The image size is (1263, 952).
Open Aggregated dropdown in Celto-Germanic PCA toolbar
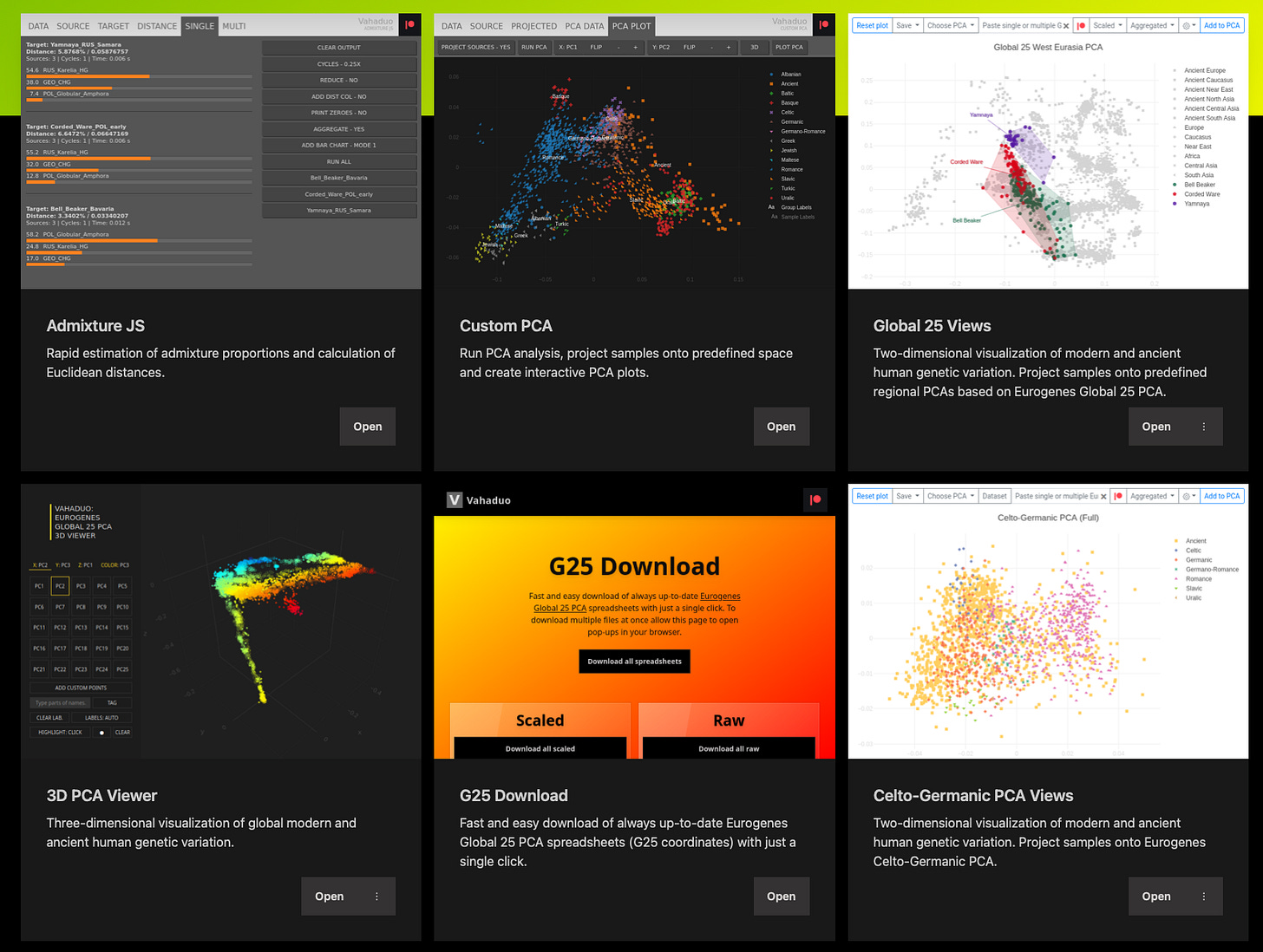pos(1152,496)
